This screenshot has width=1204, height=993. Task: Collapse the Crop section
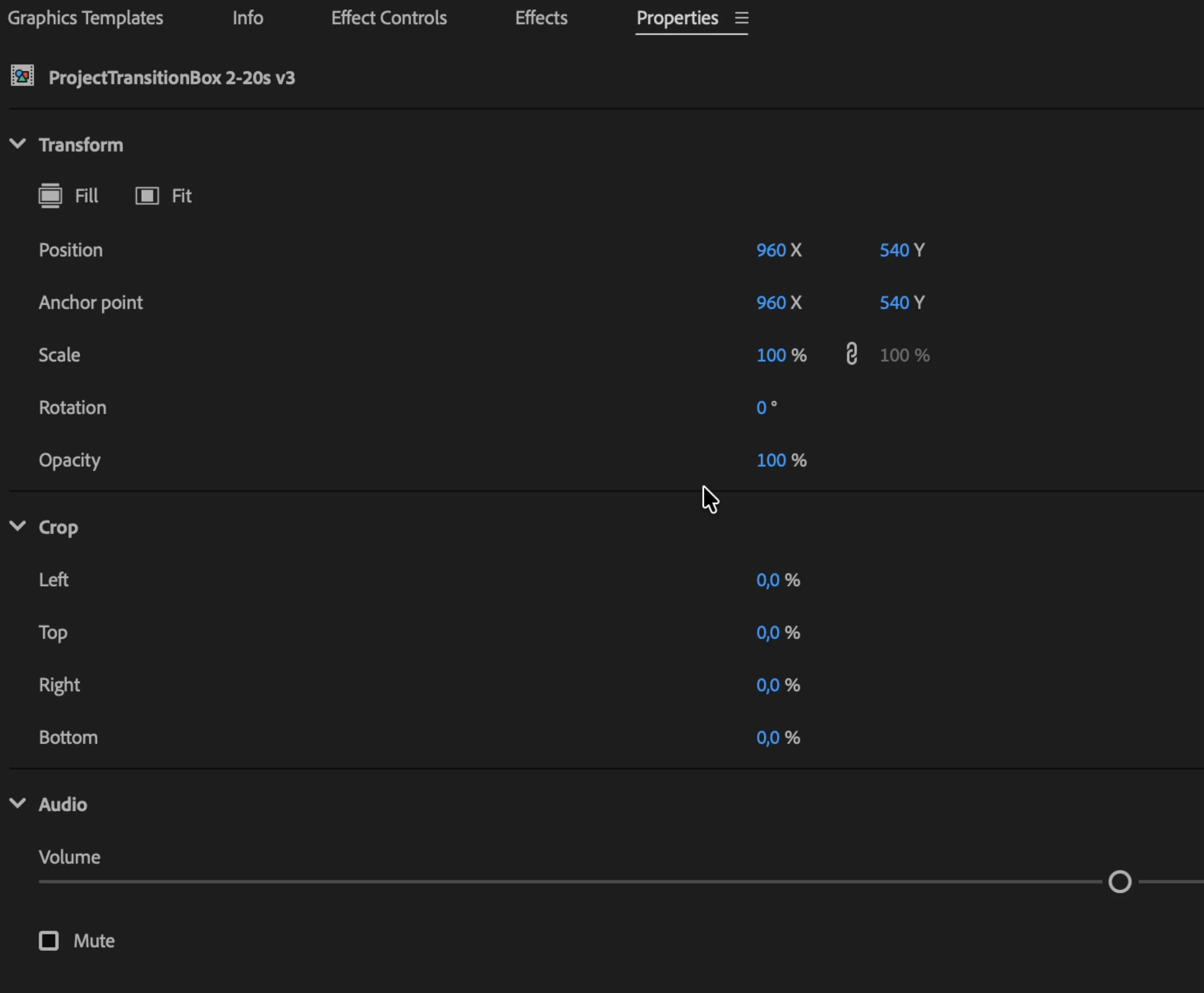[x=18, y=526]
